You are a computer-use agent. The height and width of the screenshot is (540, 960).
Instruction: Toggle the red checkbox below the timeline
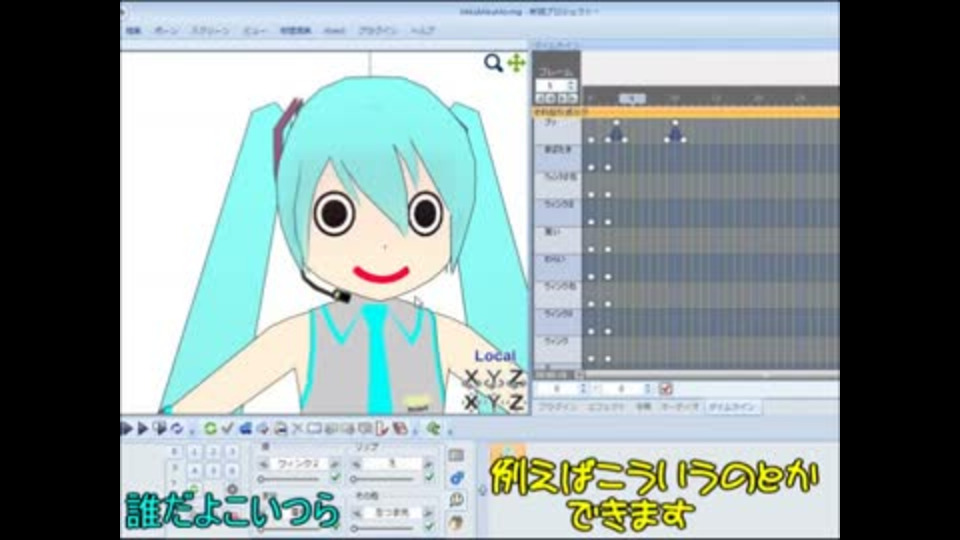[x=666, y=389]
